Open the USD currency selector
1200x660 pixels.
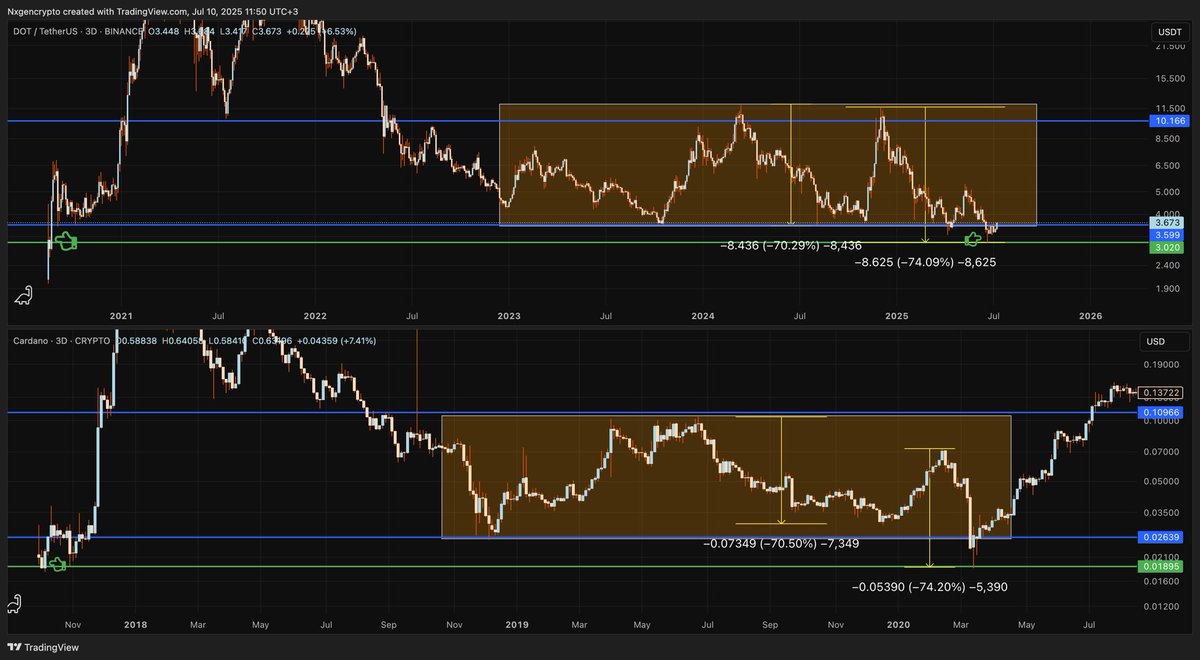pos(1165,341)
